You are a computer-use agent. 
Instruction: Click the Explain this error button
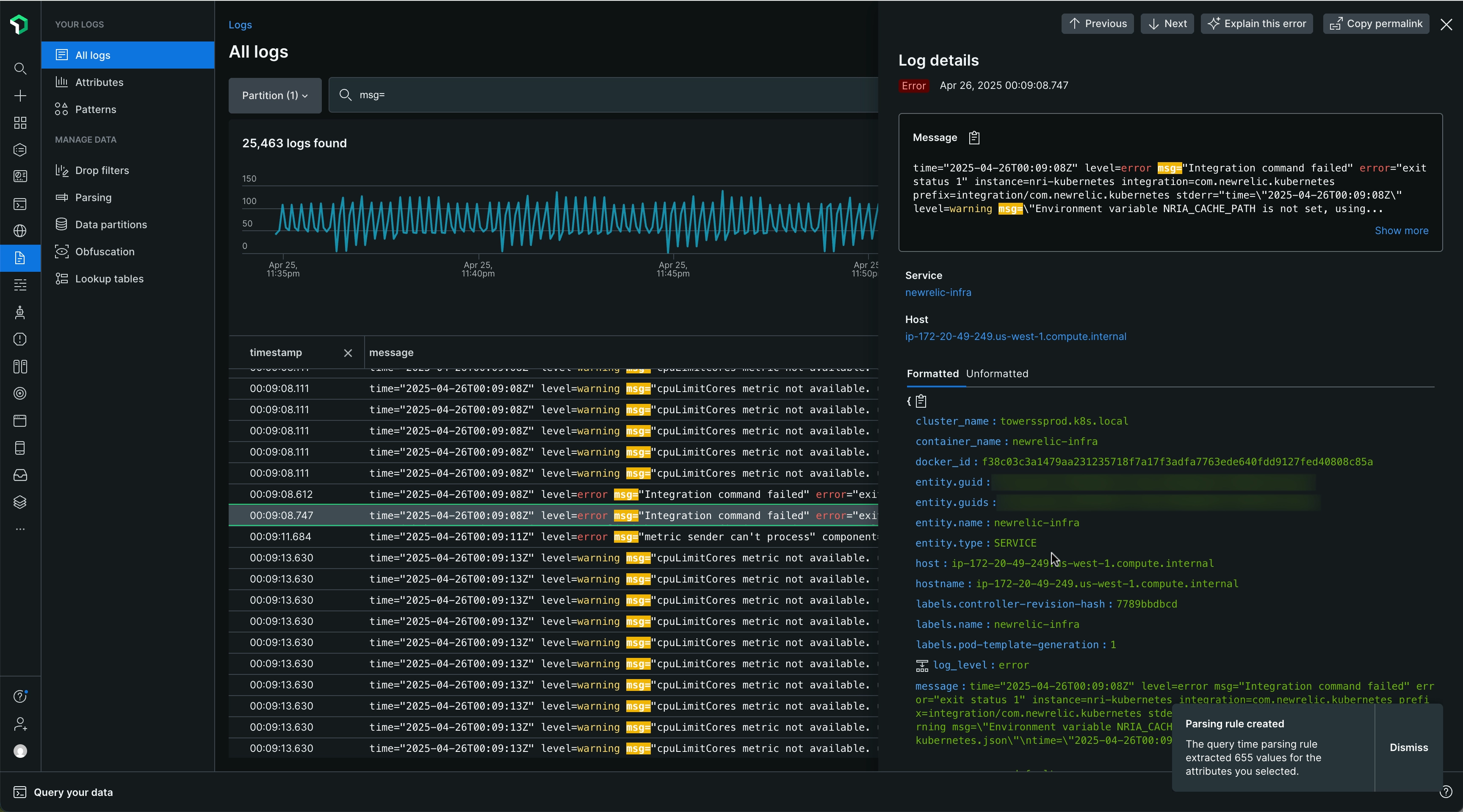[x=1256, y=24]
